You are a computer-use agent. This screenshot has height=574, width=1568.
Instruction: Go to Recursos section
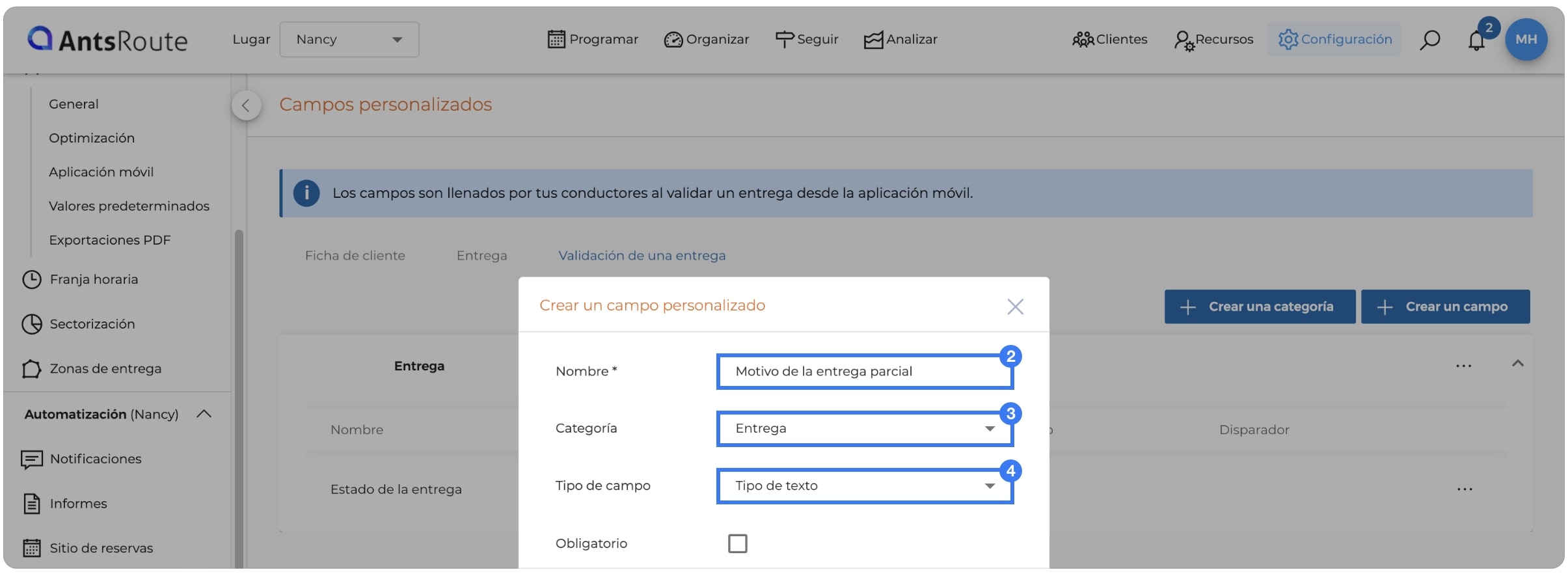coord(1213,39)
